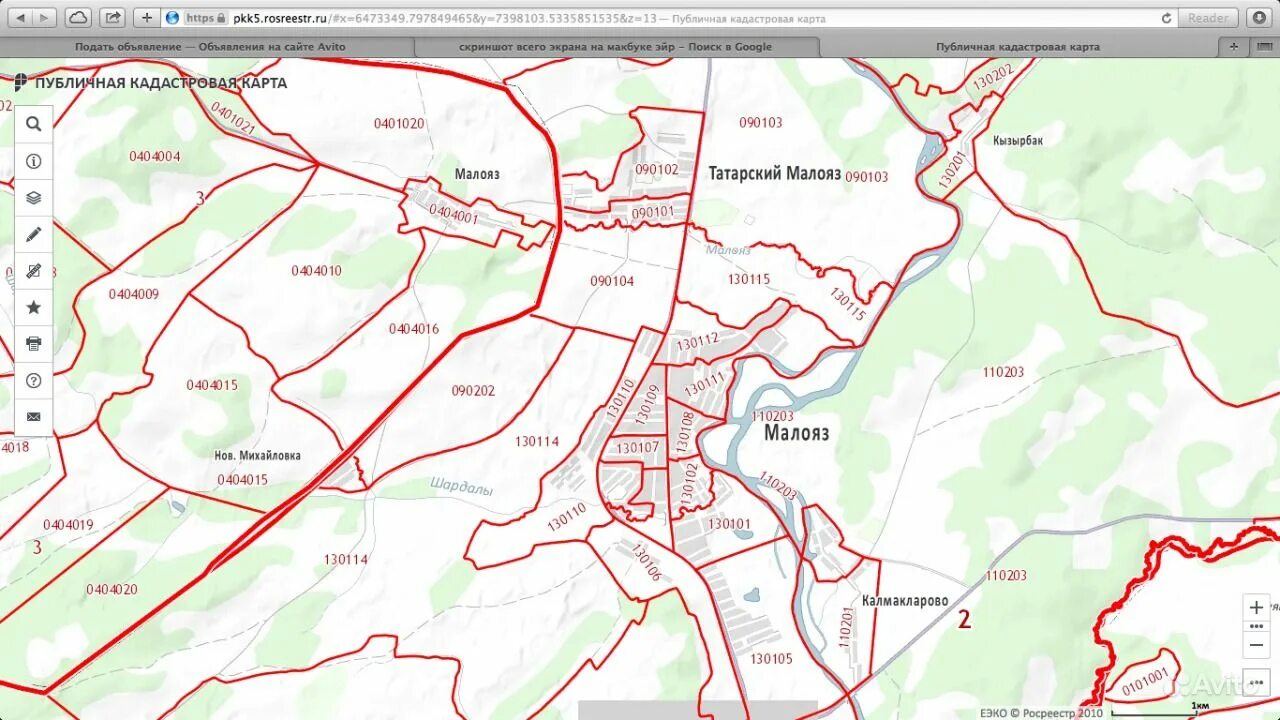Screen dimensions: 1280x720
Task: Select the Публичная кадастровая карта tab
Action: coord(1018,46)
